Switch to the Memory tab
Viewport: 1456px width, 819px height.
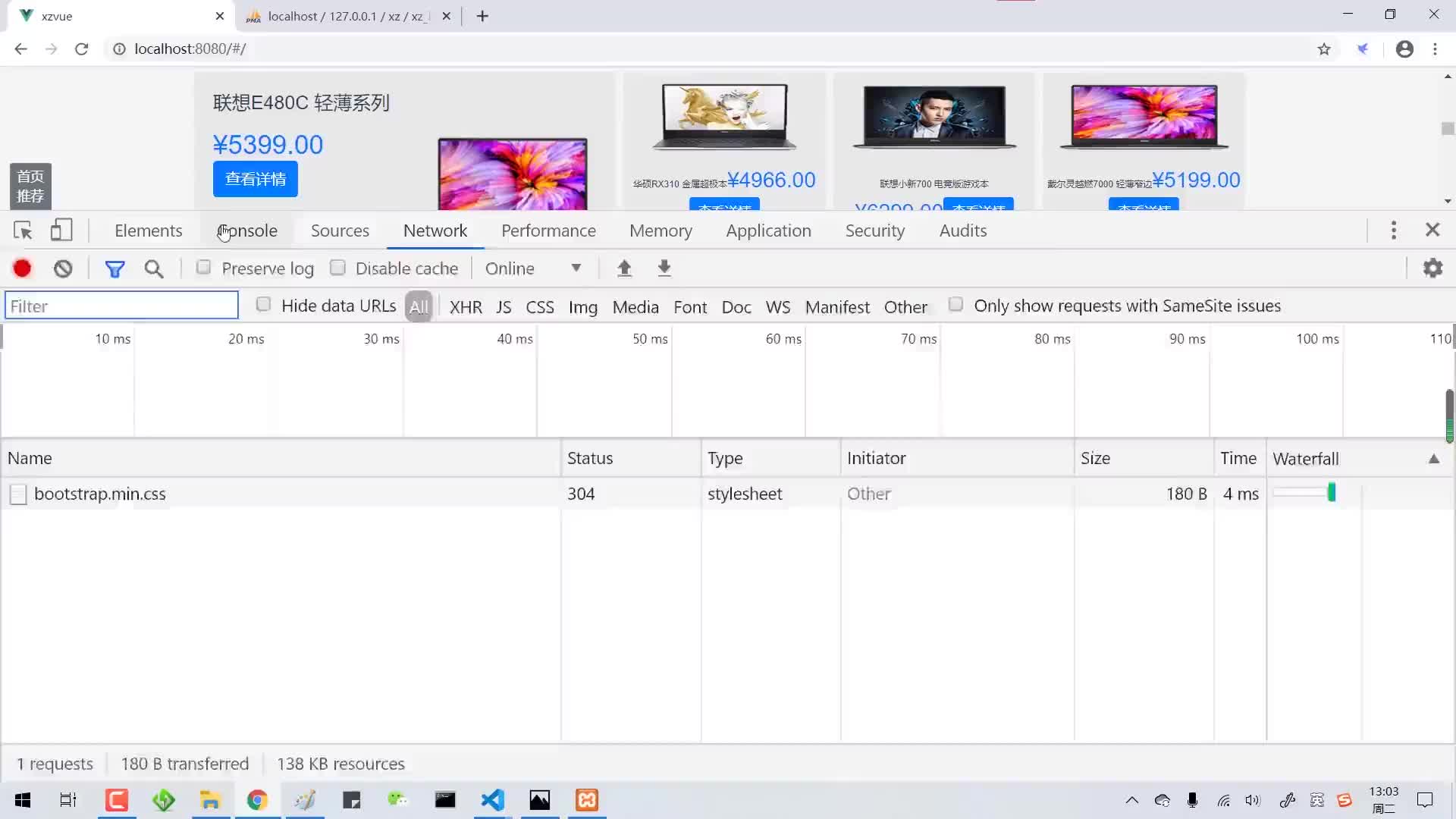pyautogui.click(x=661, y=231)
